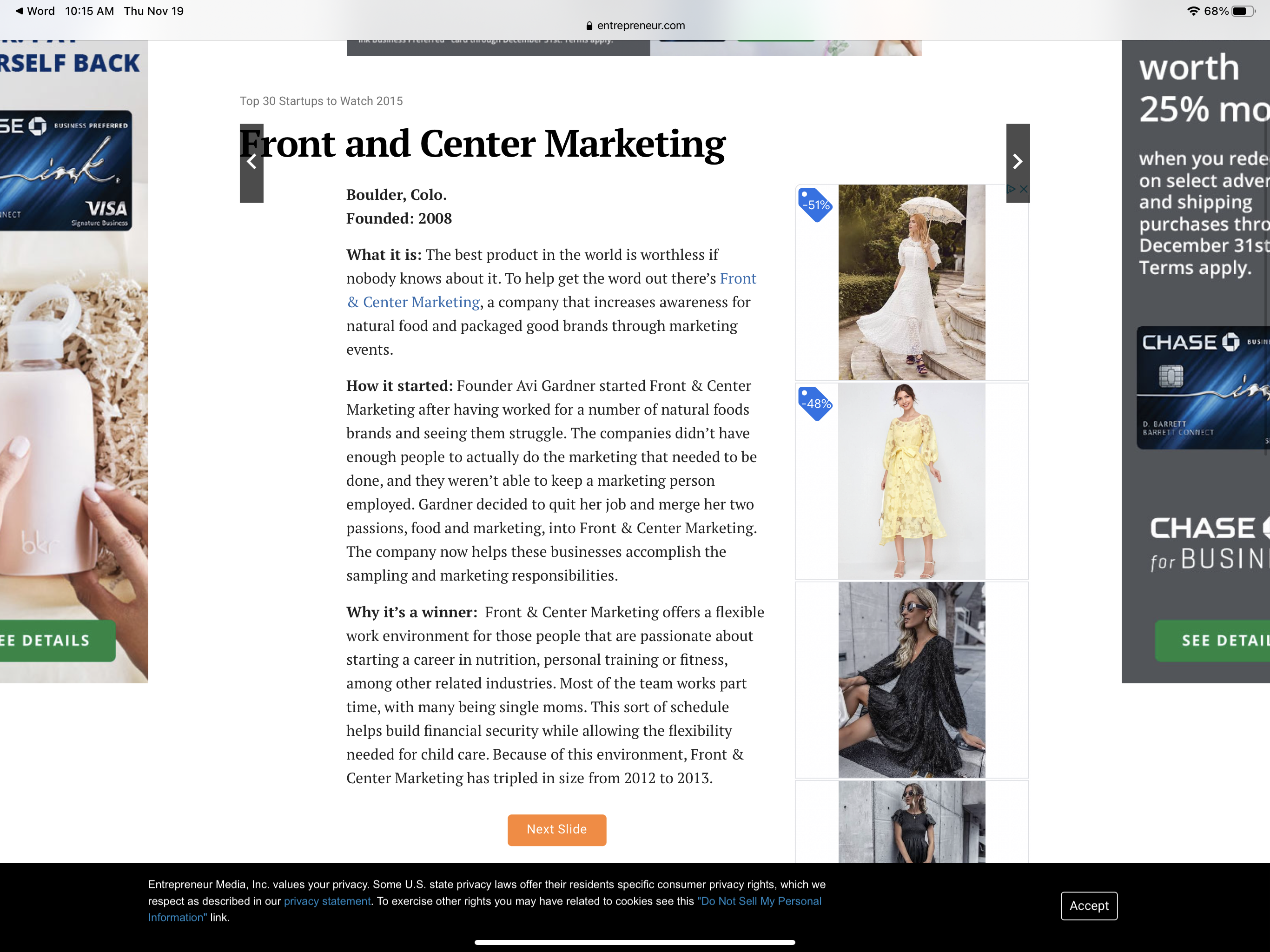Image resolution: width=1270 pixels, height=952 pixels.
Task: Click Top 30 Startups to Watch 2015 text
Action: pyautogui.click(x=321, y=101)
